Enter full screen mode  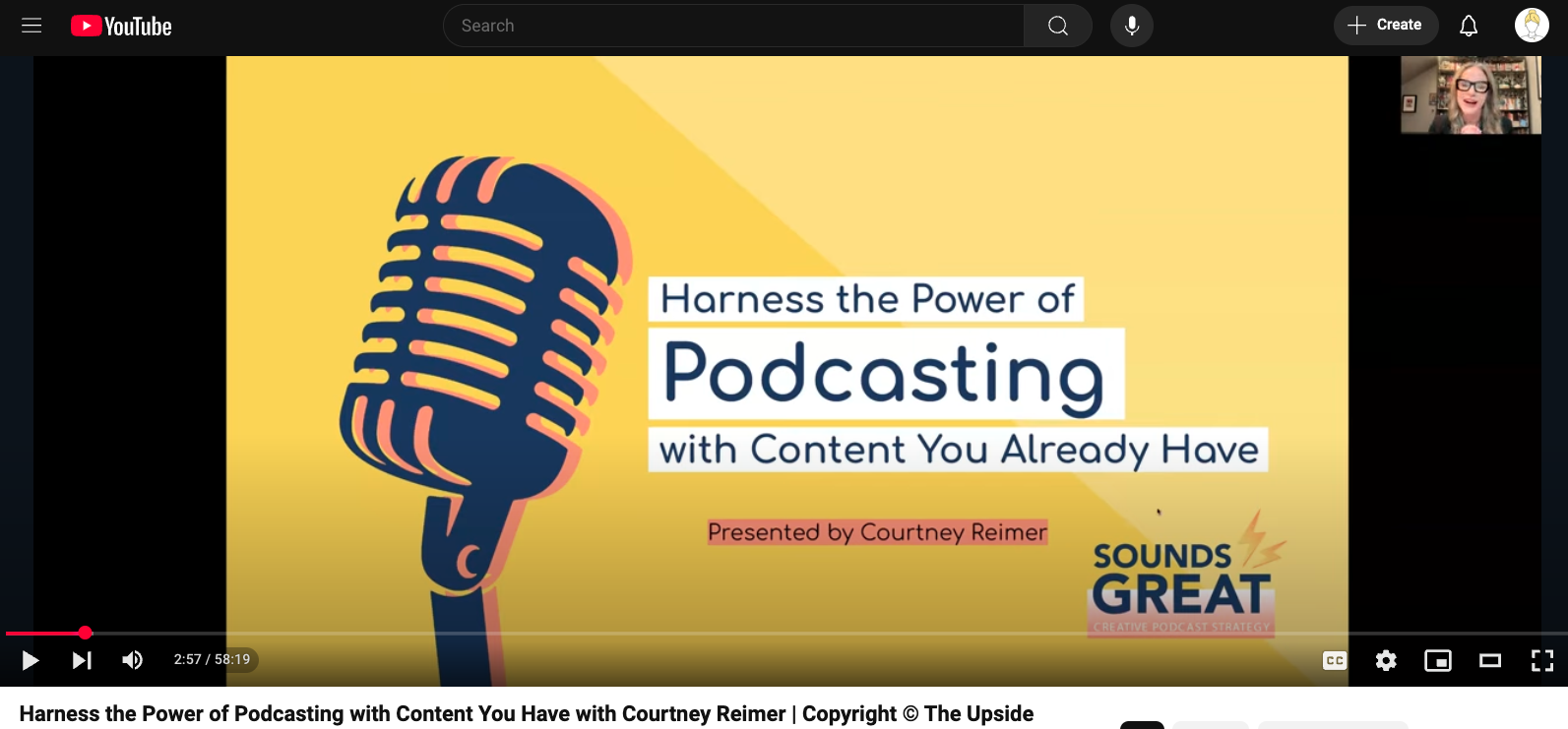1542,660
